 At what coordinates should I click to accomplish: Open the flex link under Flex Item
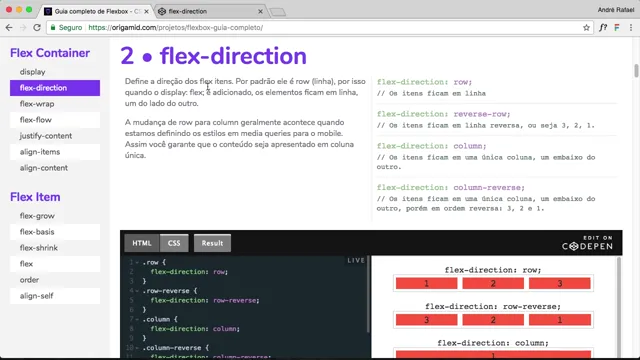tap(55, 264)
